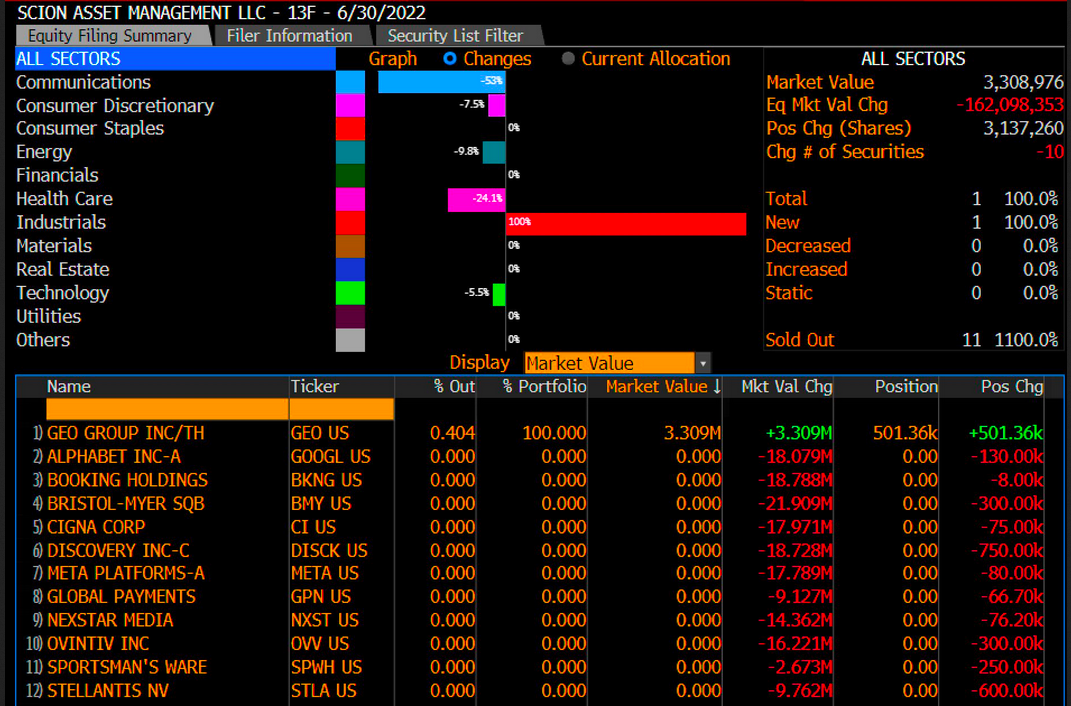
Task: Open the SPORTSMAN'S WARE row
Action: (x=126, y=667)
